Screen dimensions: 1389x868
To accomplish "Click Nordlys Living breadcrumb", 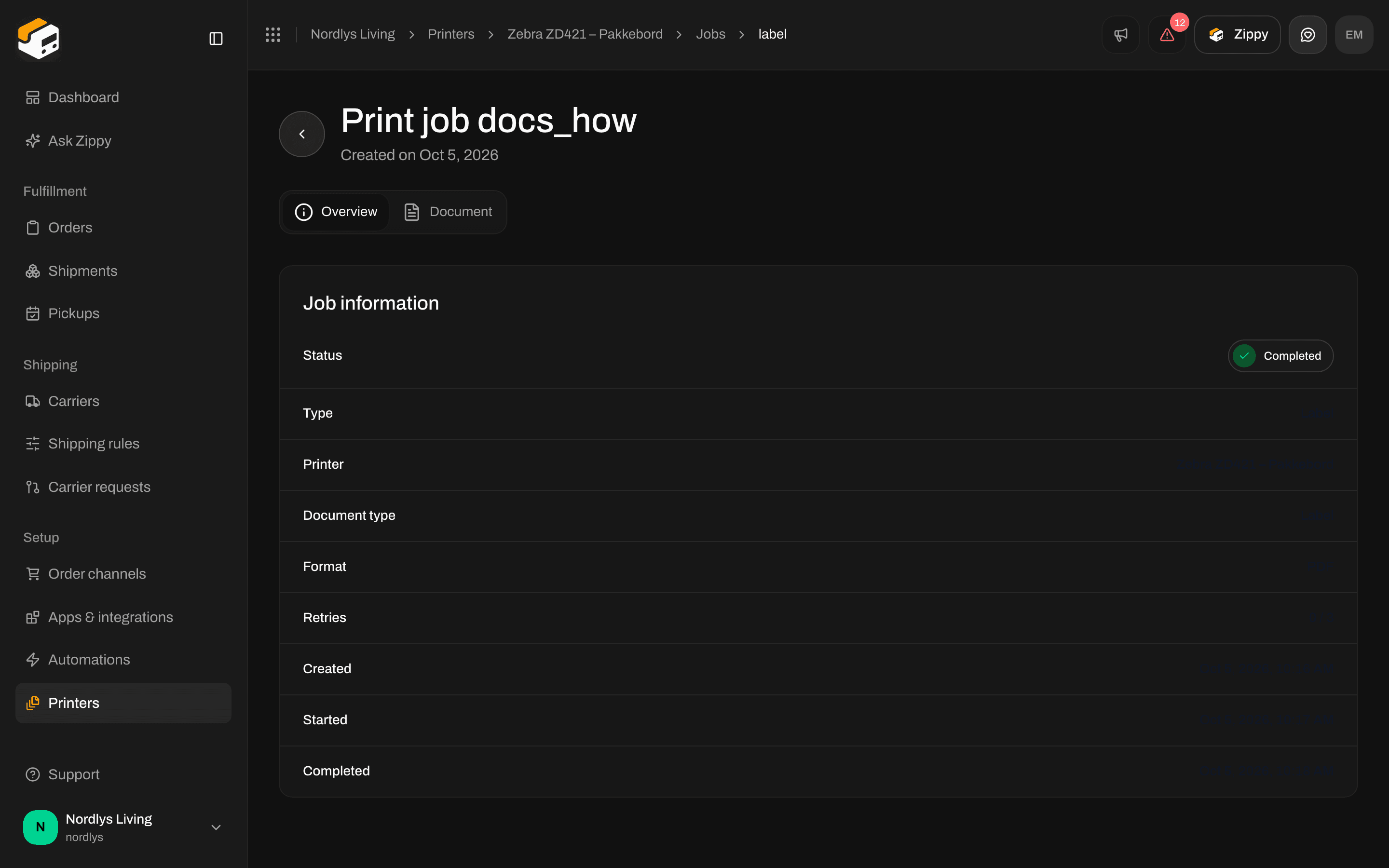I will [353, 34].
